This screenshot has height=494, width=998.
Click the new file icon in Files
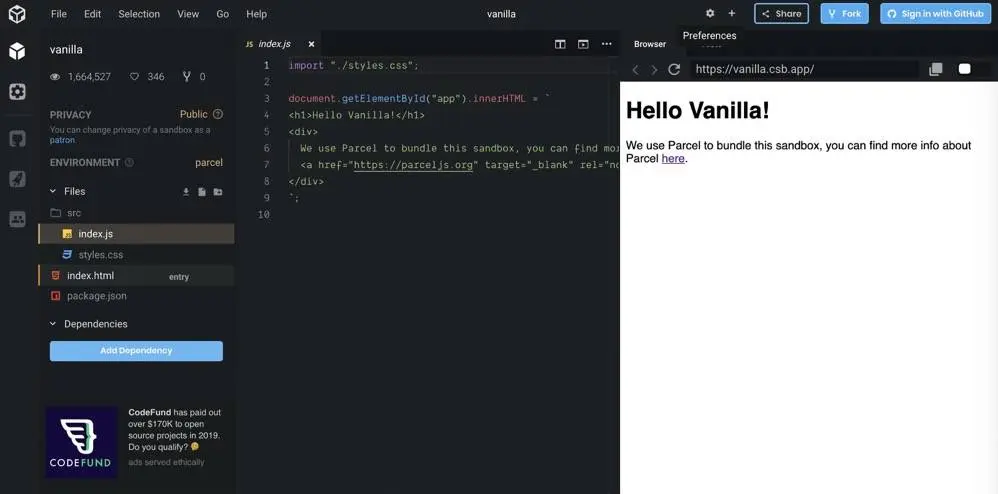coord(202,192)
